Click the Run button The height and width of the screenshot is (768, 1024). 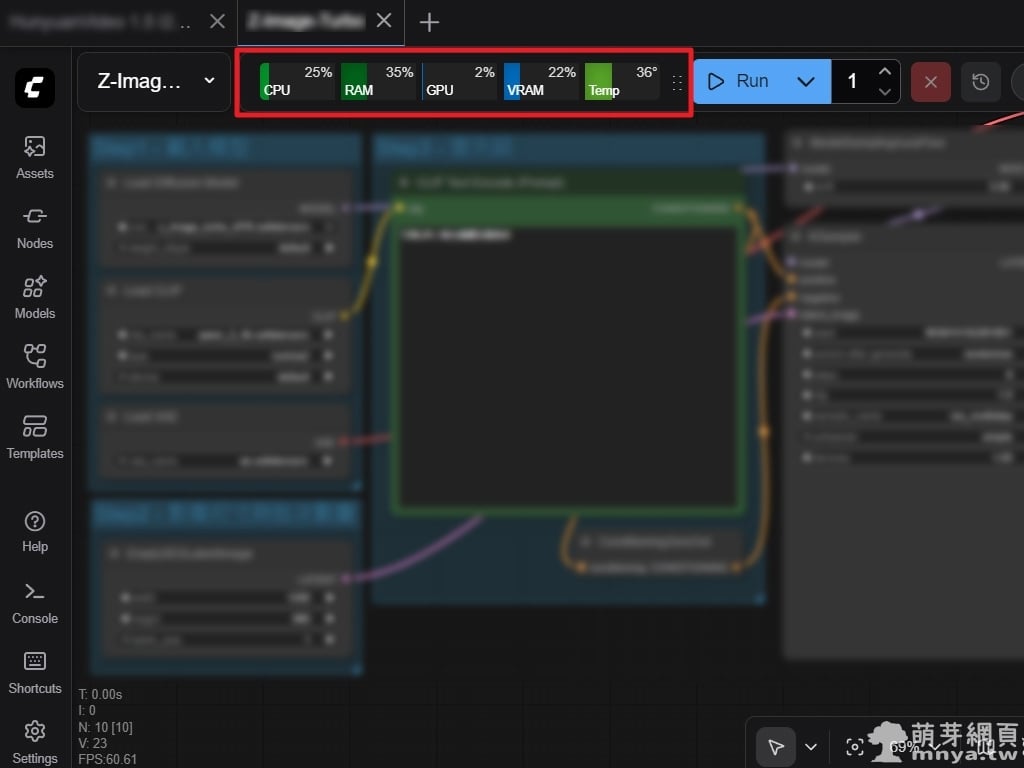point(738,82)
